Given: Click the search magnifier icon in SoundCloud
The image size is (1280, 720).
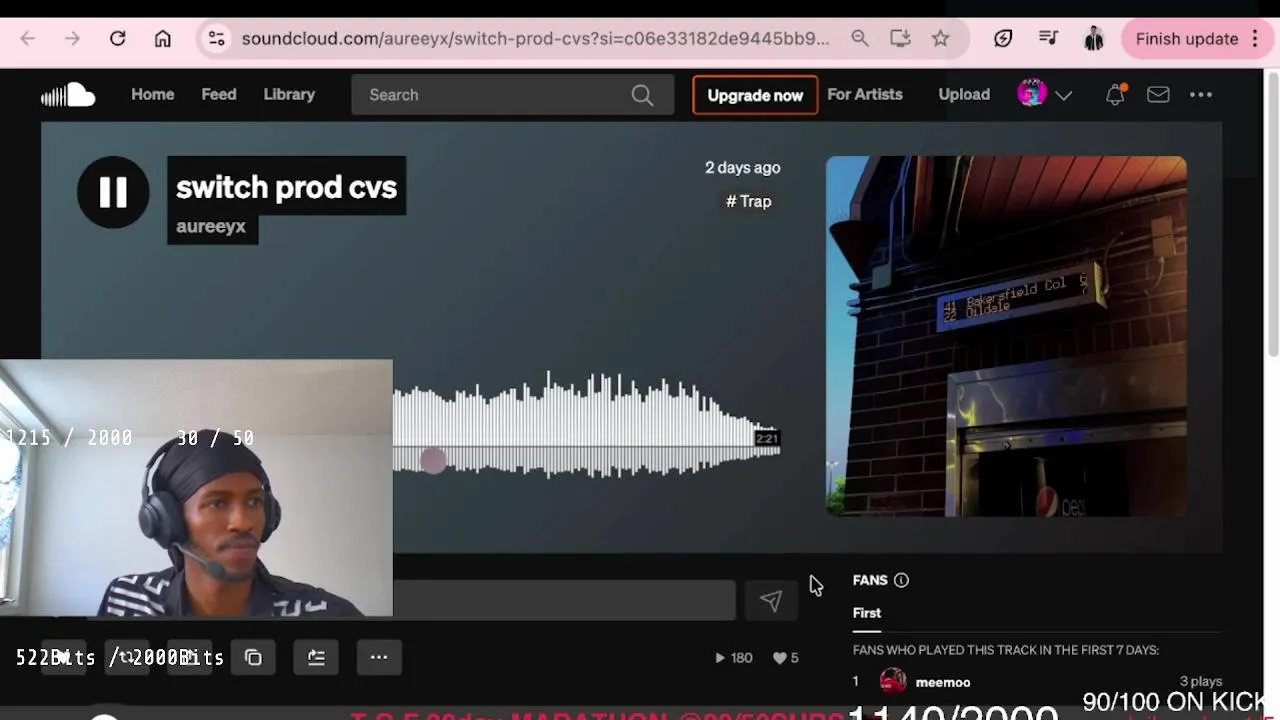Looking at the screenshot, I should 642,95.
